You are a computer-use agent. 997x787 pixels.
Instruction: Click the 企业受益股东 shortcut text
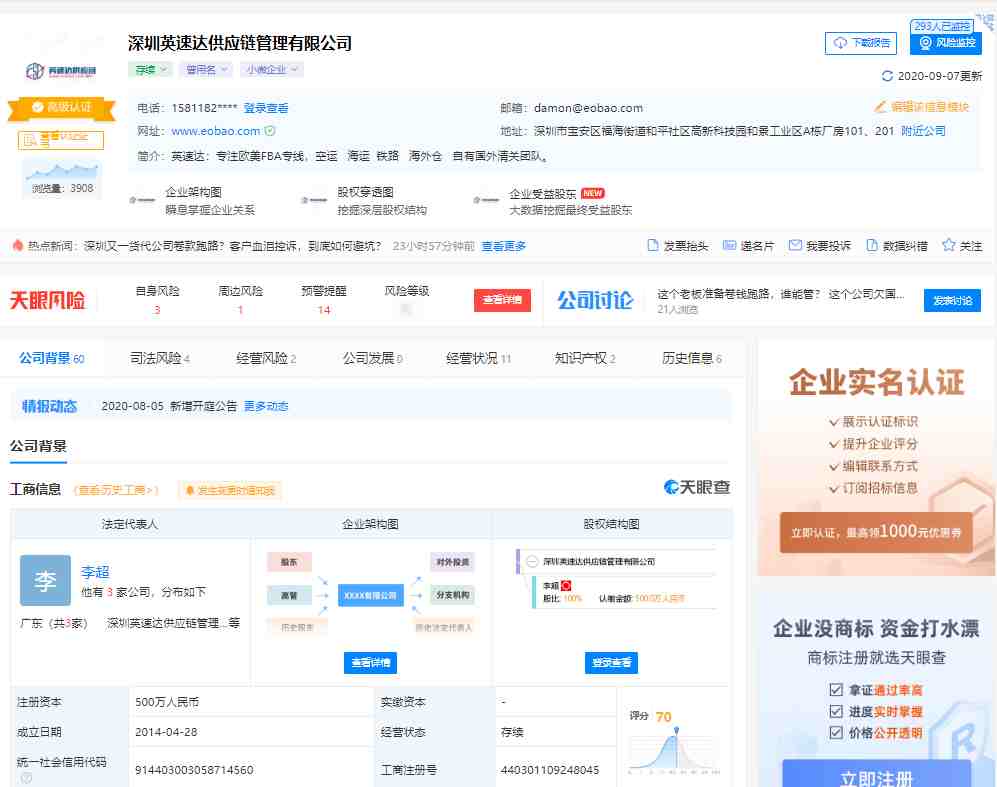(x=543, y=193)
